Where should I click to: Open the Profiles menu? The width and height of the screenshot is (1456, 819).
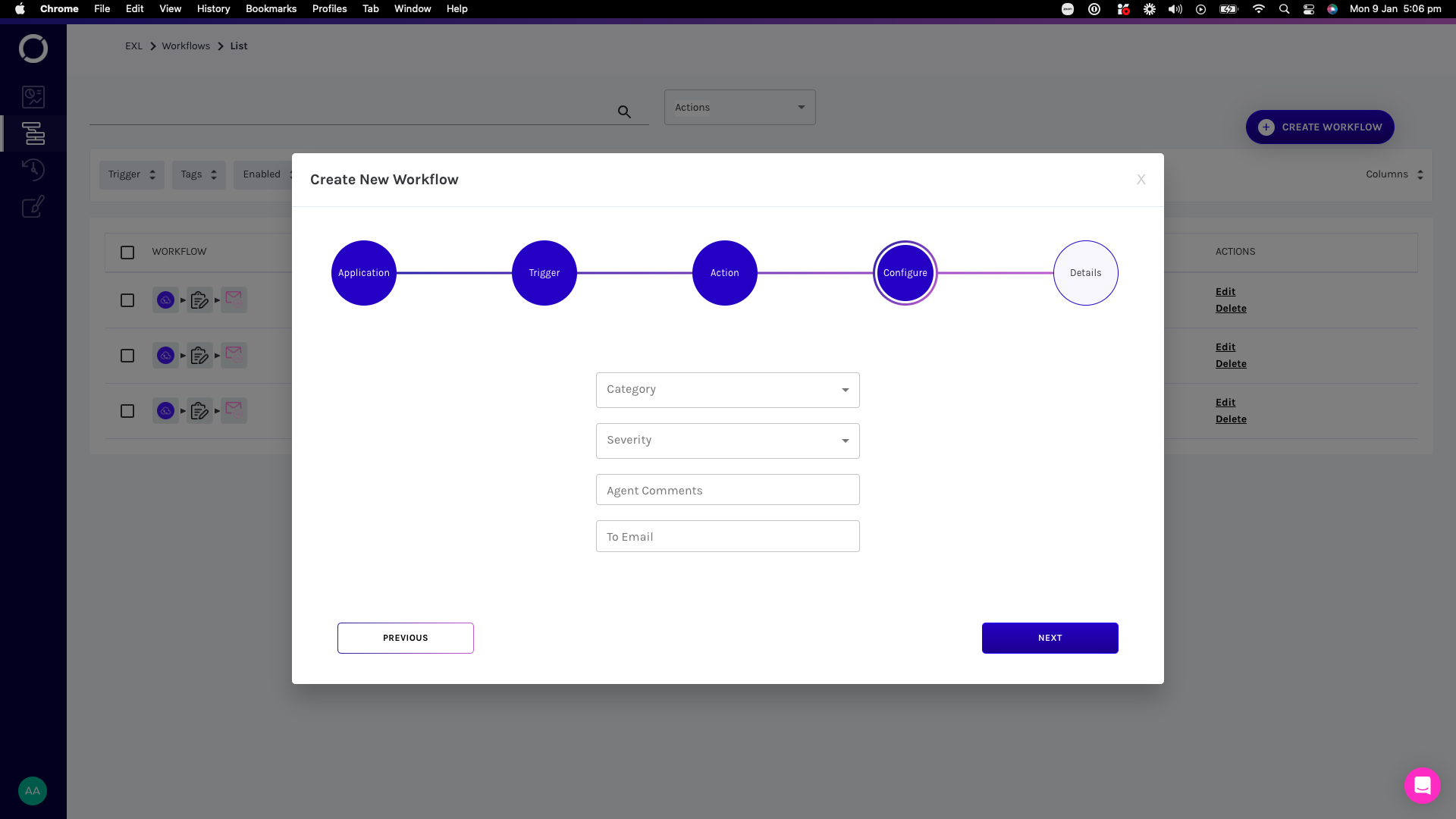point(330,9)
